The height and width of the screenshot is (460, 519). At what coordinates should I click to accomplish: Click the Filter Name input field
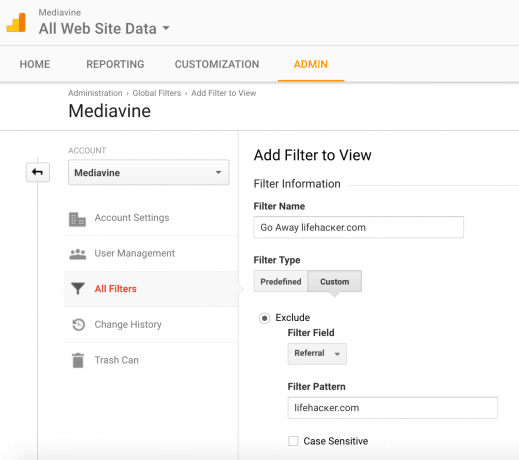click(x=359, y=227)
